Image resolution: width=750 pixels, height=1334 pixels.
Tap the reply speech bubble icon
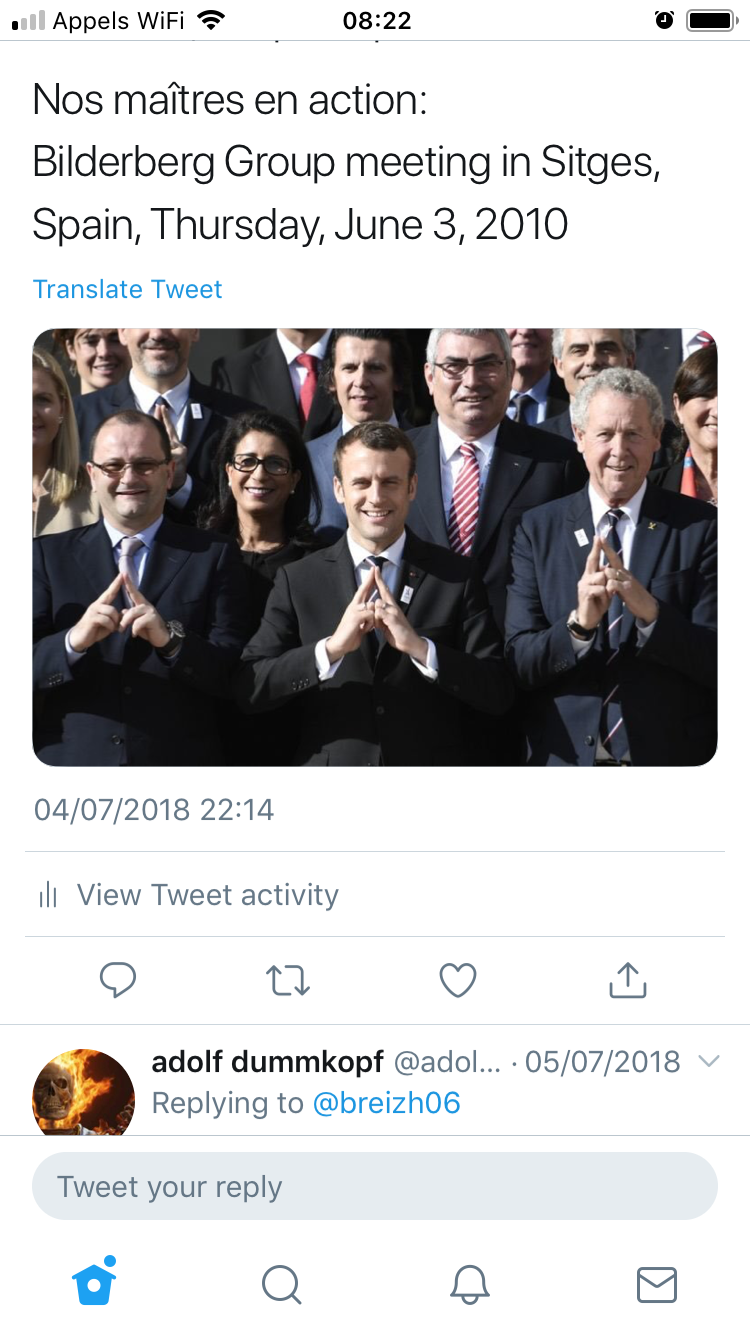(118, 980)
